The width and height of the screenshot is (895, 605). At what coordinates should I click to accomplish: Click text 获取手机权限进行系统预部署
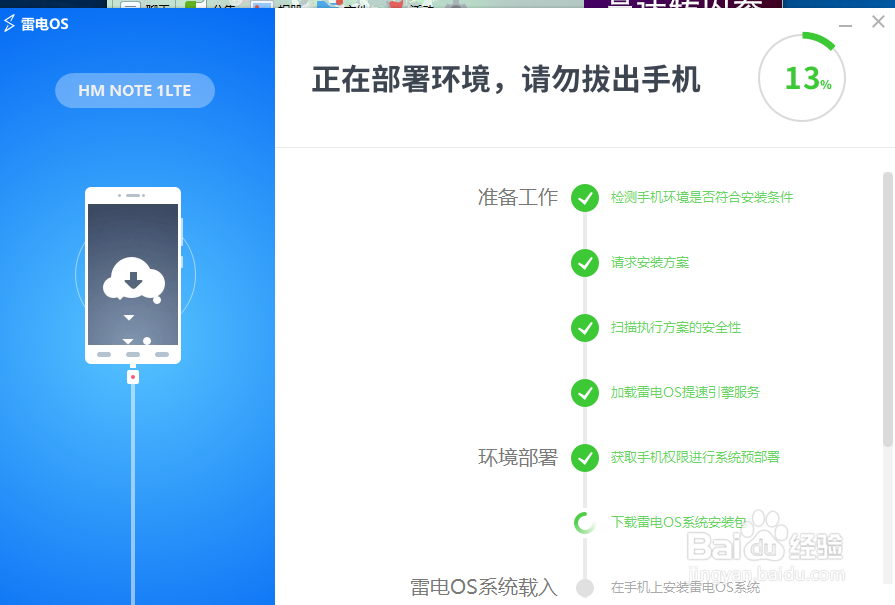click(x=695, y=458)
